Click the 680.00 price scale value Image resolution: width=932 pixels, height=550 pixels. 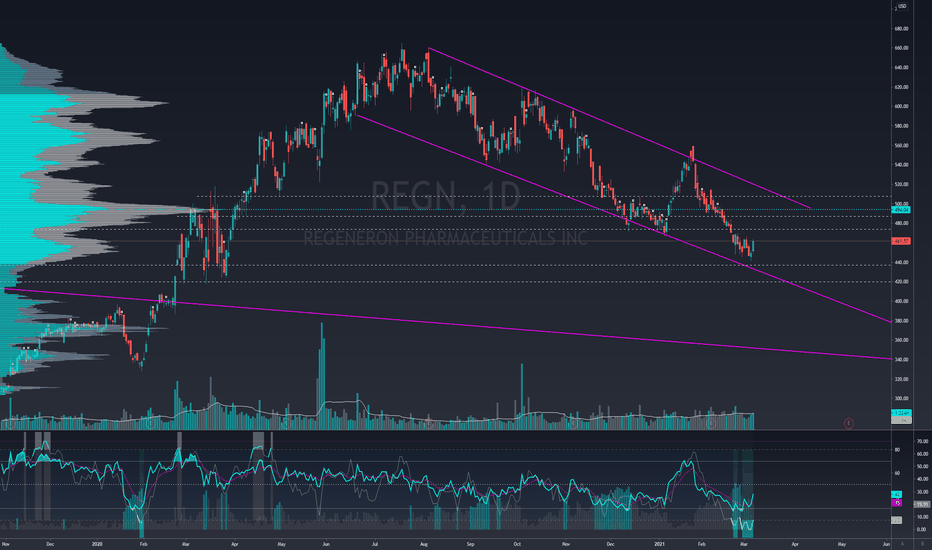point(902,29)
